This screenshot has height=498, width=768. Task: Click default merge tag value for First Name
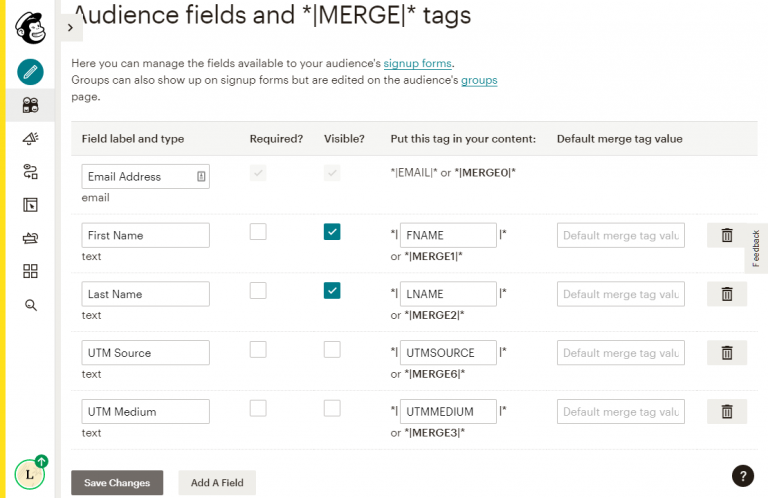(621, 236)
